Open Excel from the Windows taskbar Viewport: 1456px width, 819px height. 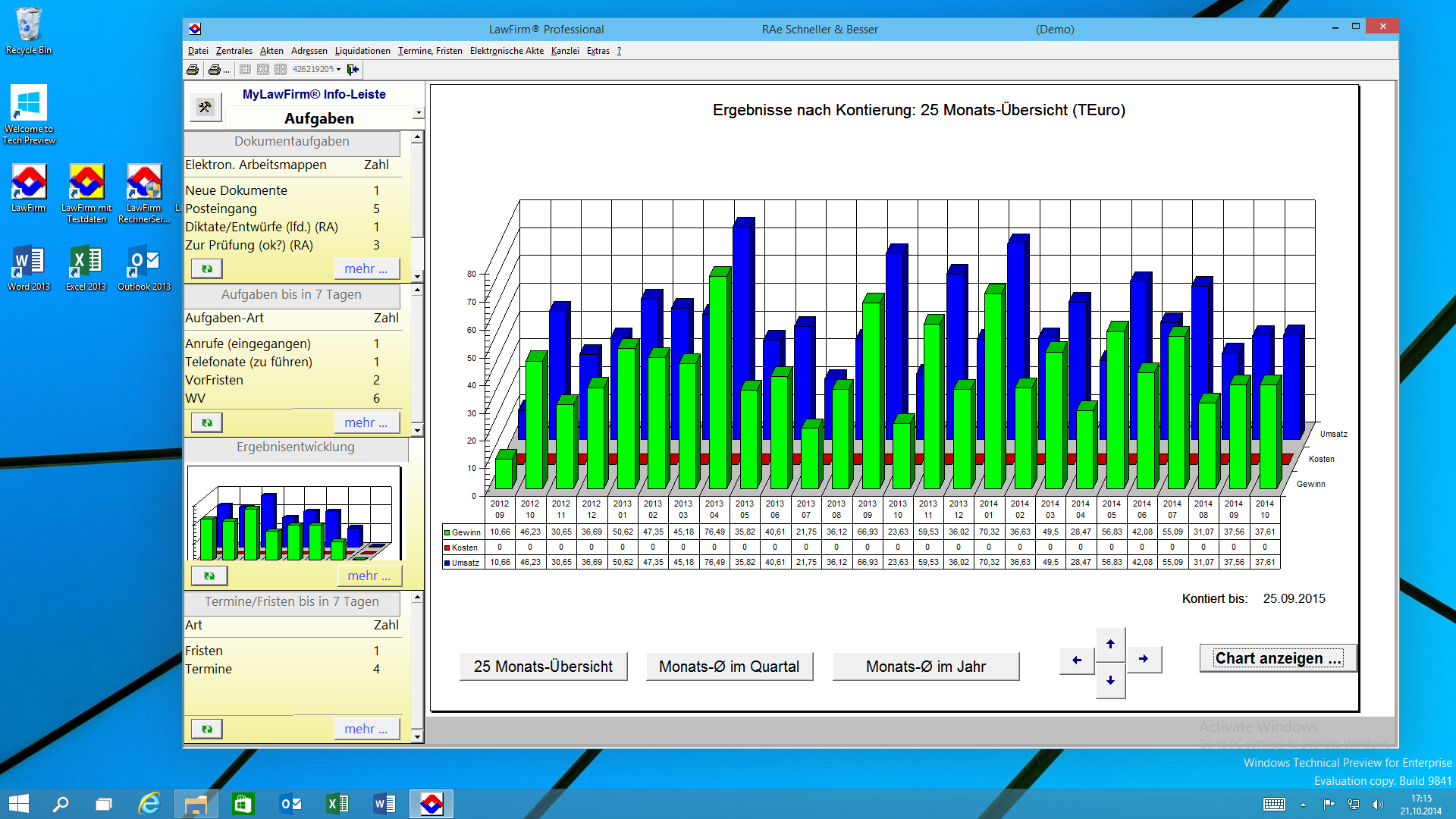[x=337, y=804]
